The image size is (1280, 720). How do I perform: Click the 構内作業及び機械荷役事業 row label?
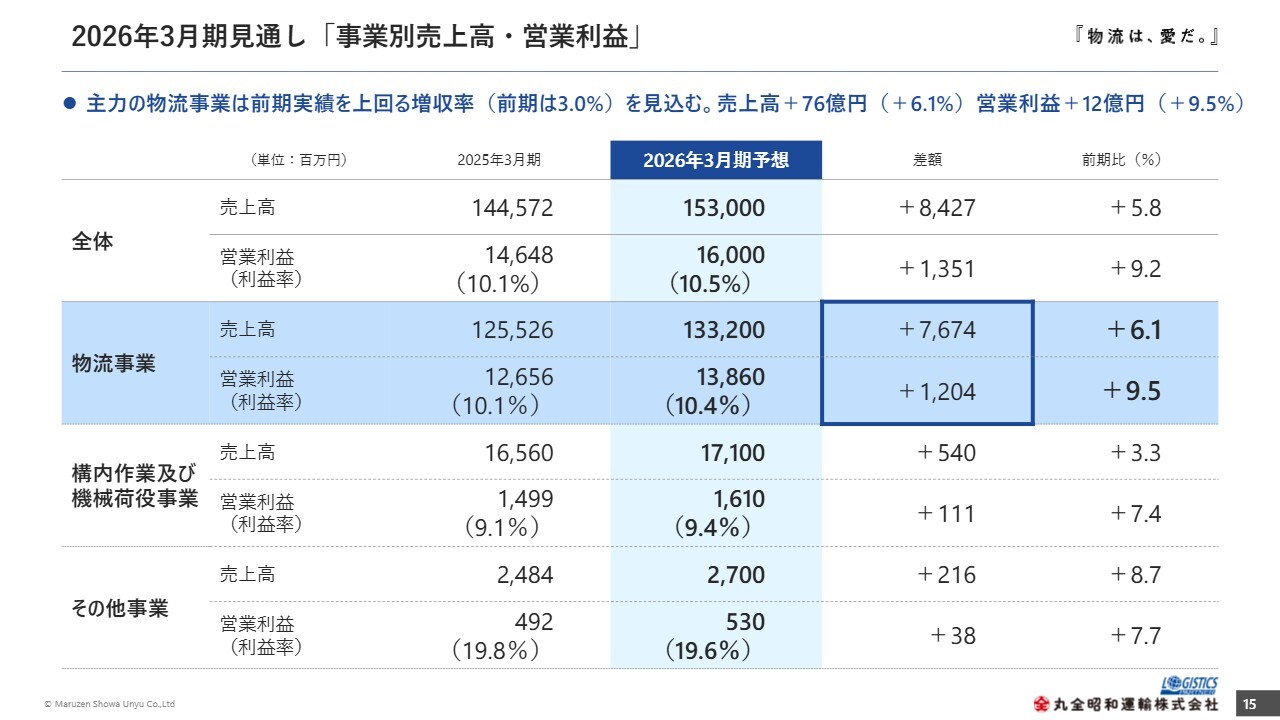pos(134,485)
